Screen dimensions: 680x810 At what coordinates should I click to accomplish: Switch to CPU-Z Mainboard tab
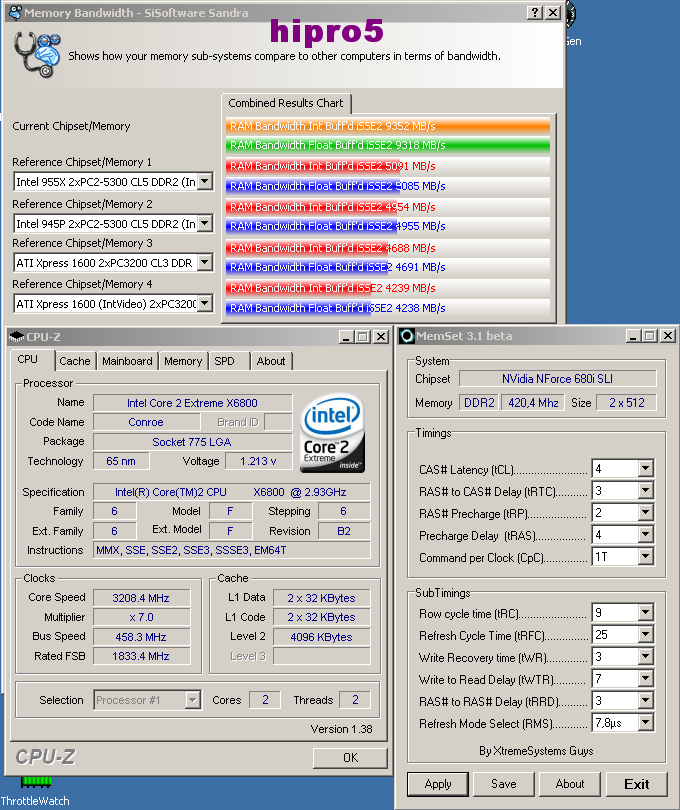click(x=127, y=361)
